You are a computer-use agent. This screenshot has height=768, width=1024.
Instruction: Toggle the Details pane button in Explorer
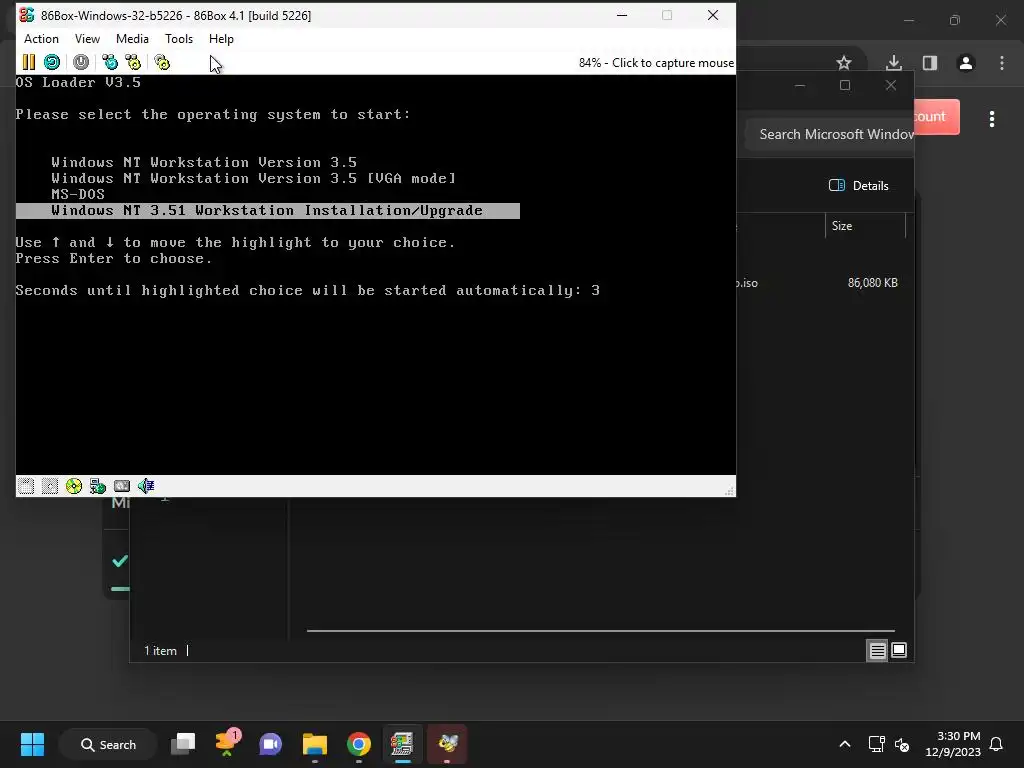coord(858,185)
